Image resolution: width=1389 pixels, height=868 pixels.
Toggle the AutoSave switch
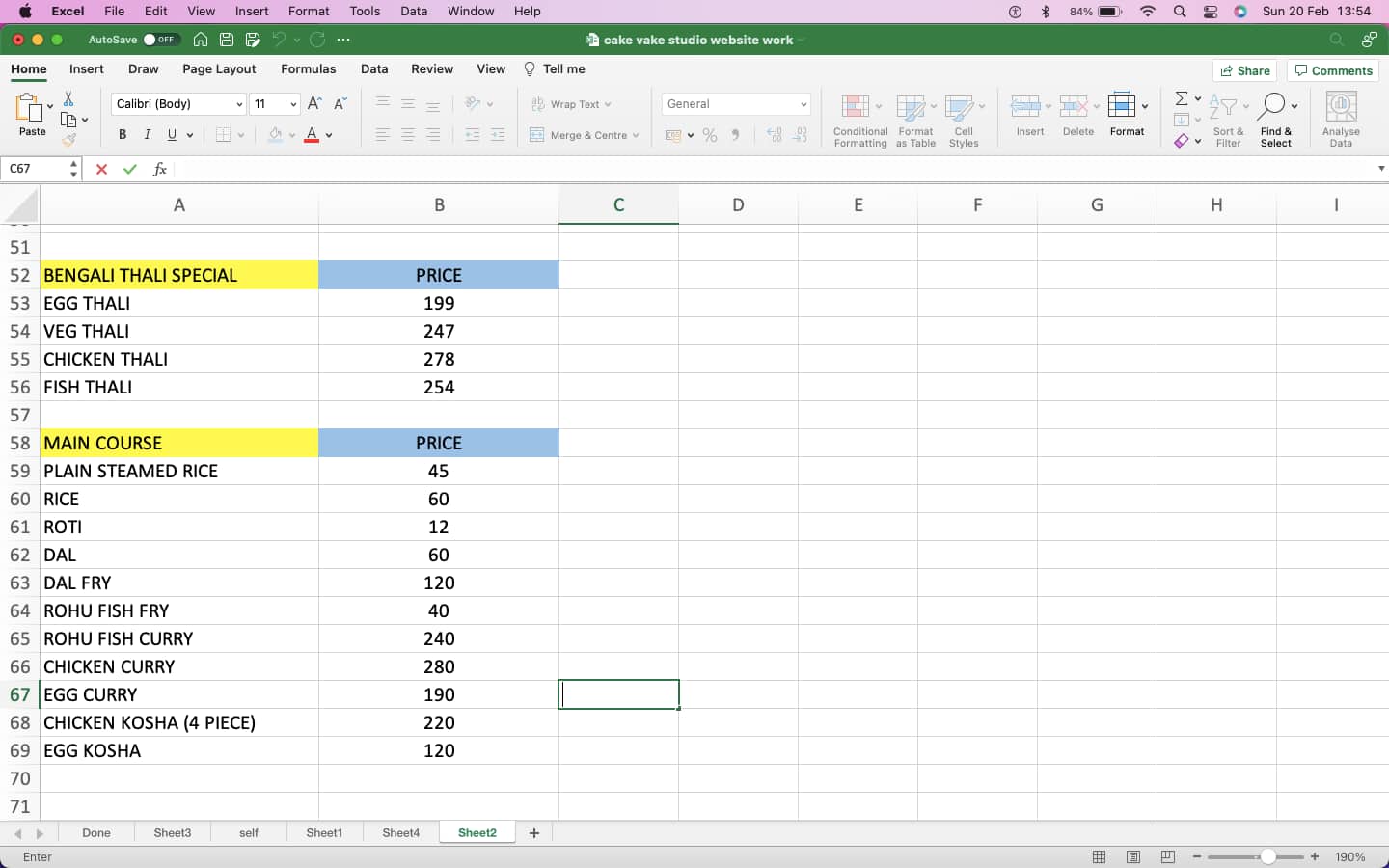(159, 40)
